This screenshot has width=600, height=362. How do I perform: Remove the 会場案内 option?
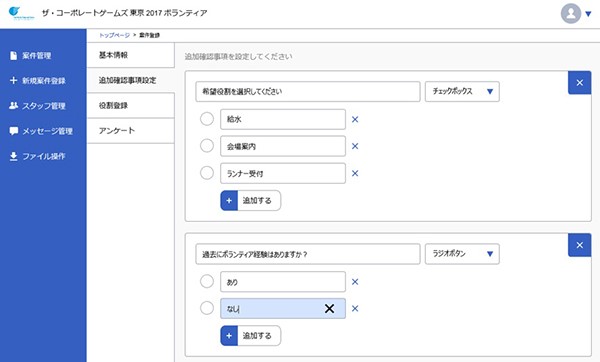pos(355,146)
